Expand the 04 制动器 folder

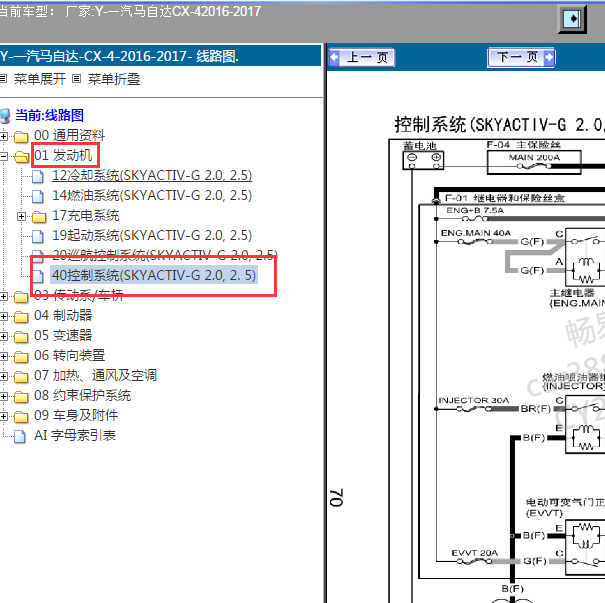(x=3, y=316)
